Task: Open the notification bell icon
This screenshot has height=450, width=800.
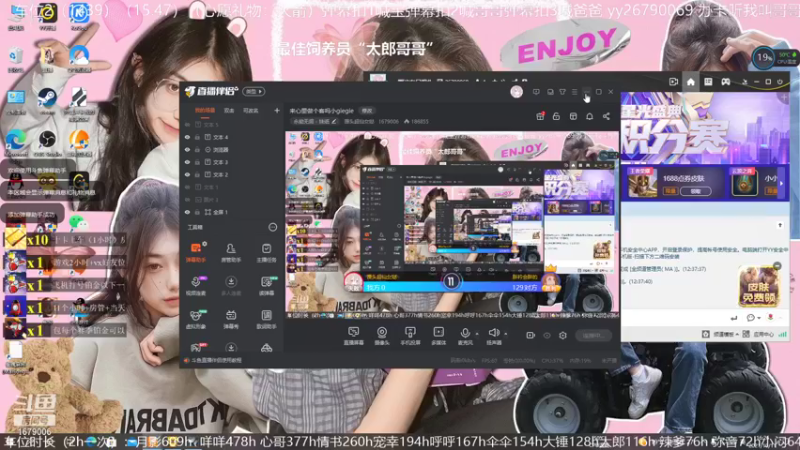Action: coord(589,116)
